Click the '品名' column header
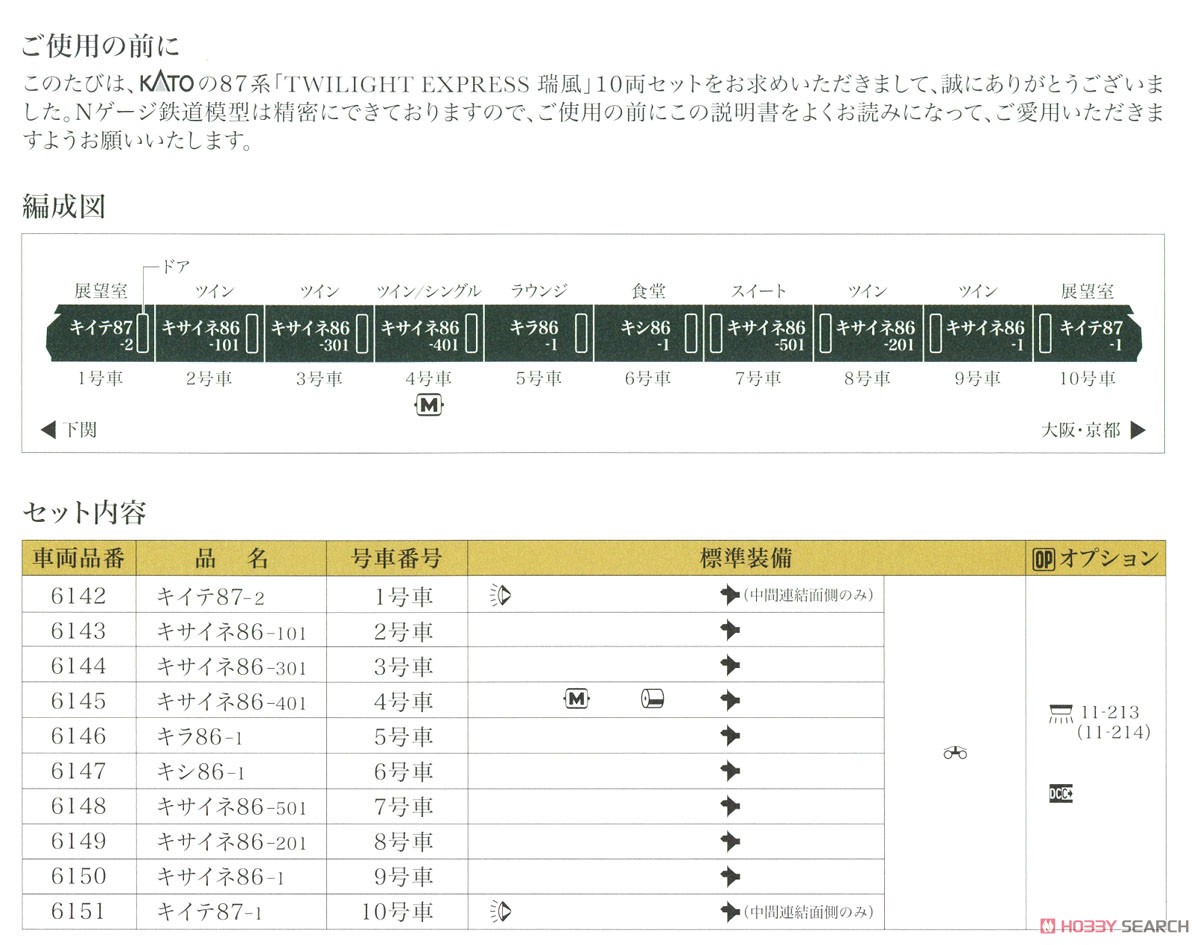 [231, 559]
